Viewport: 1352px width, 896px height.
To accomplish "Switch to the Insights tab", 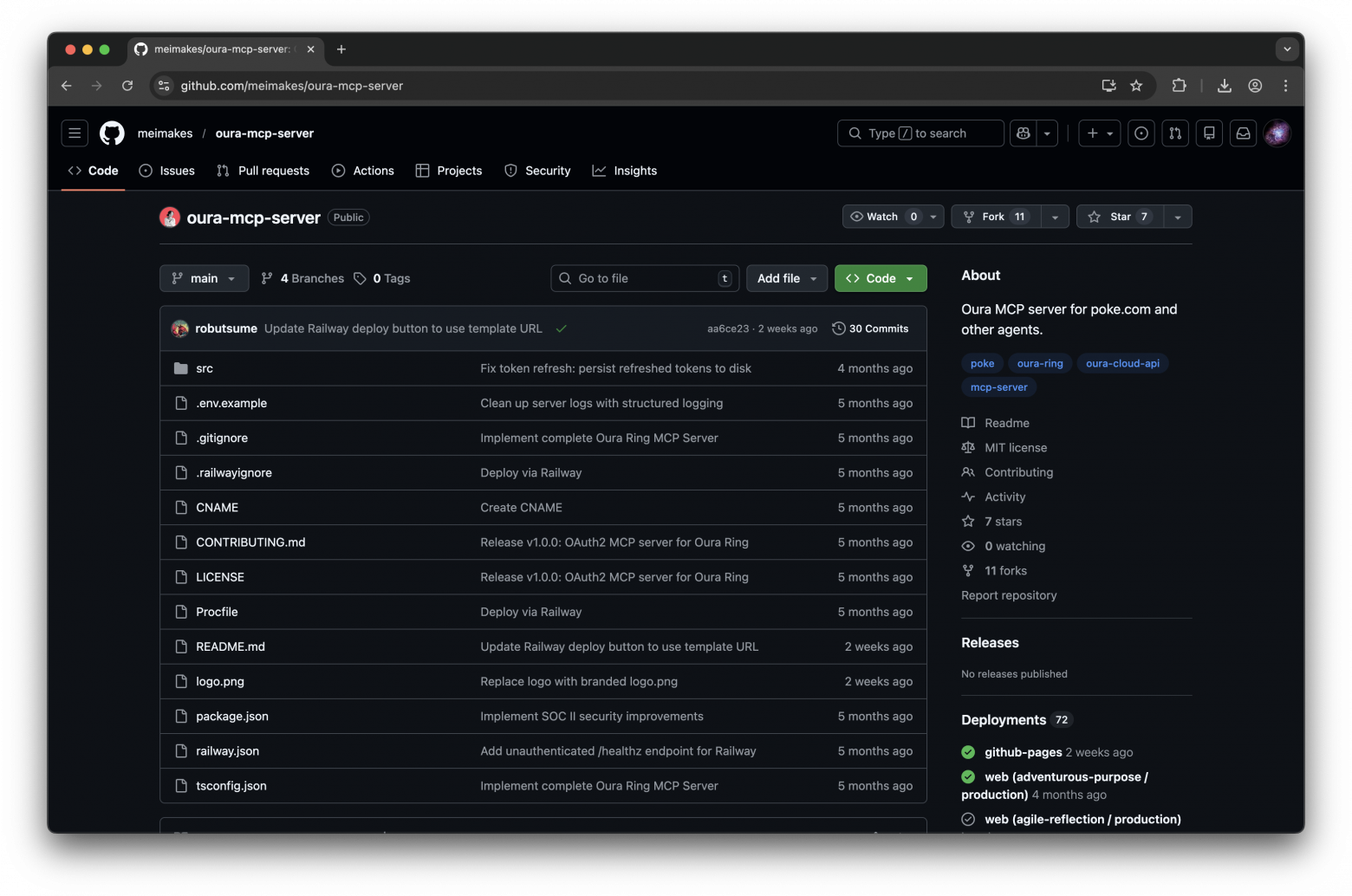I will pos(625,171).
